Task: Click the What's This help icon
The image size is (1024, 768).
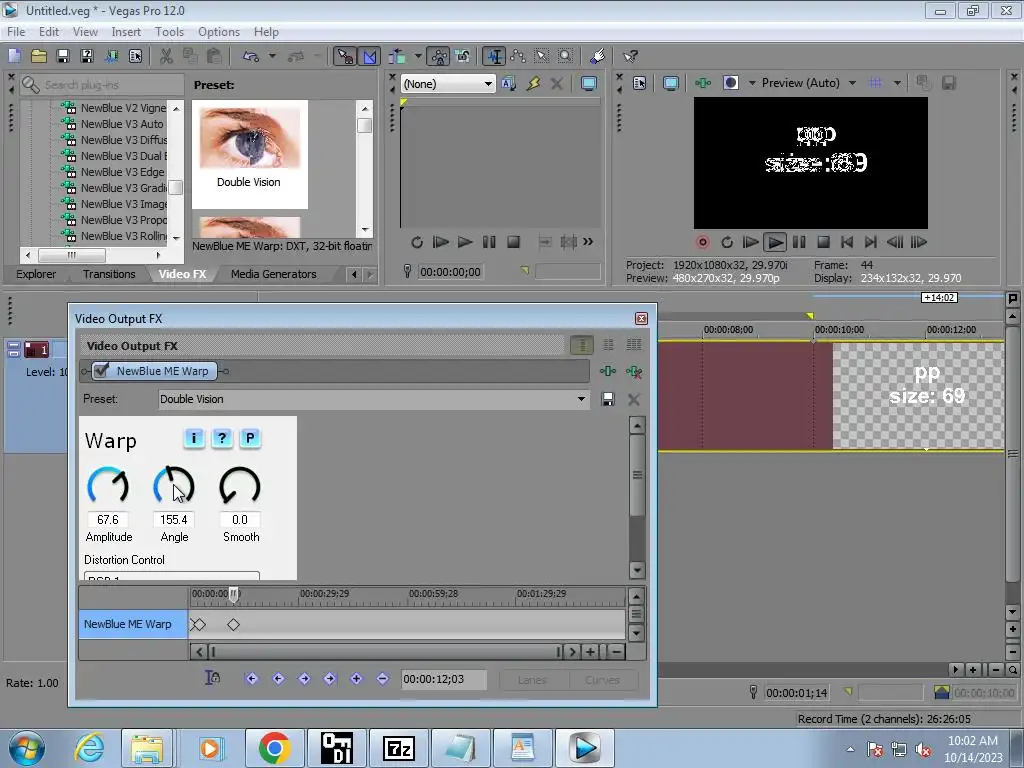Action: [x=630, y=56]
